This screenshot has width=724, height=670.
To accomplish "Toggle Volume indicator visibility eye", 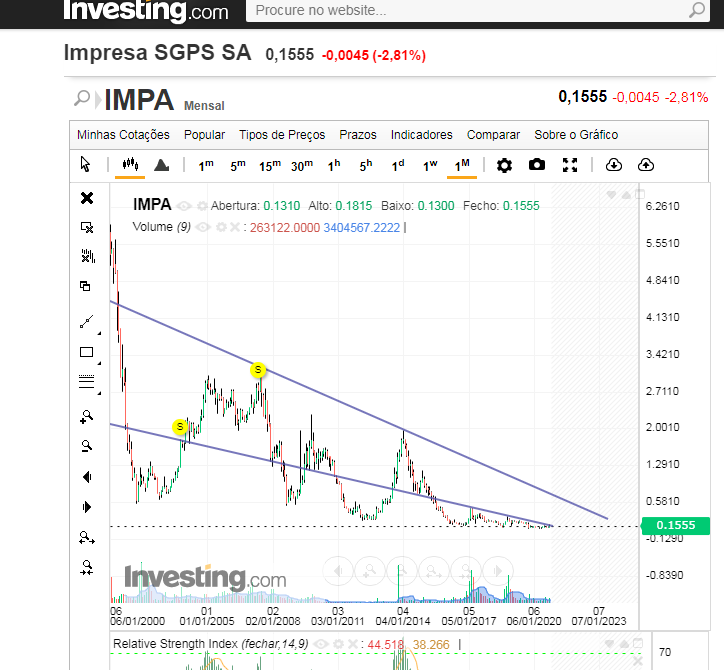I will (202, 227).
